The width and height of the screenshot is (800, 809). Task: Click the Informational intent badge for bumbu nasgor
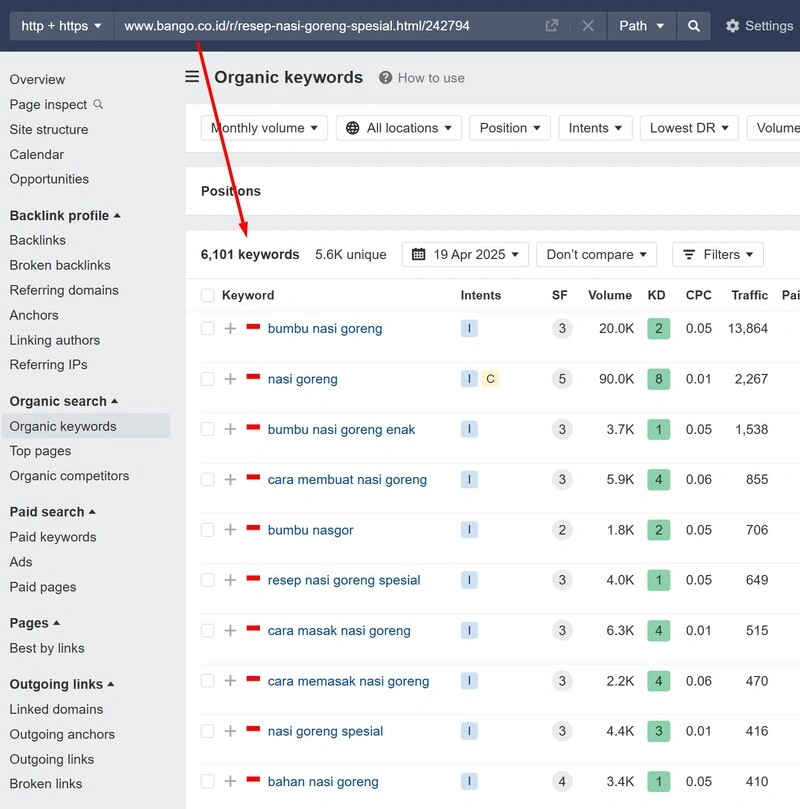click(469, 530)
